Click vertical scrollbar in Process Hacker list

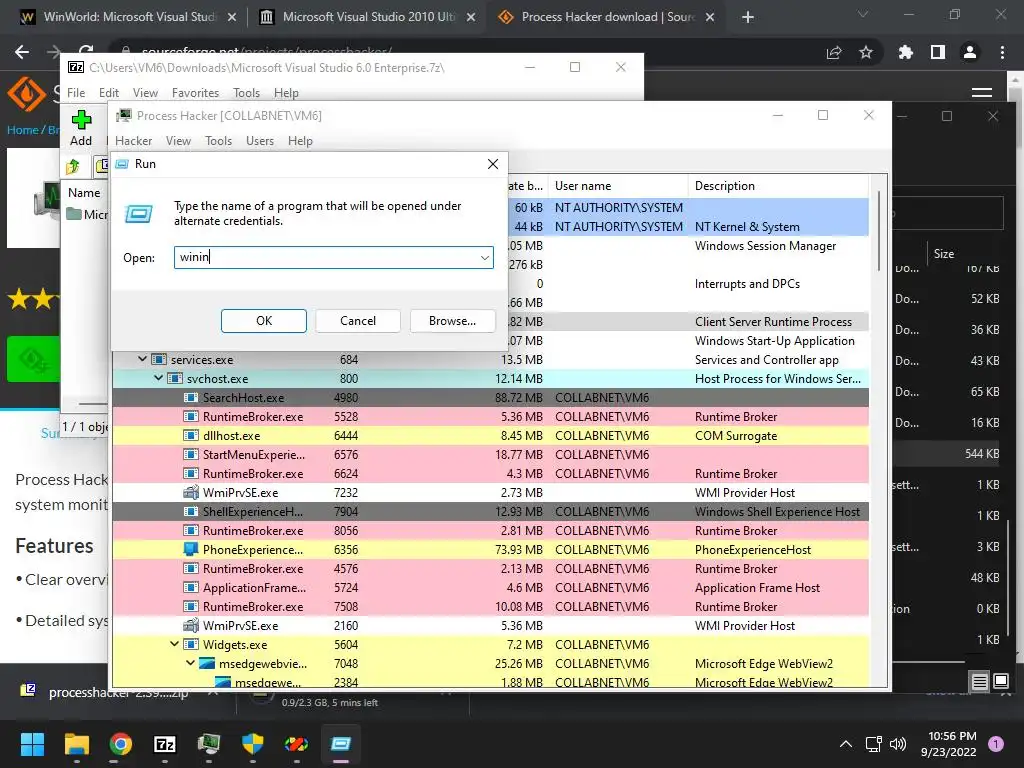(x=879, y=231)
